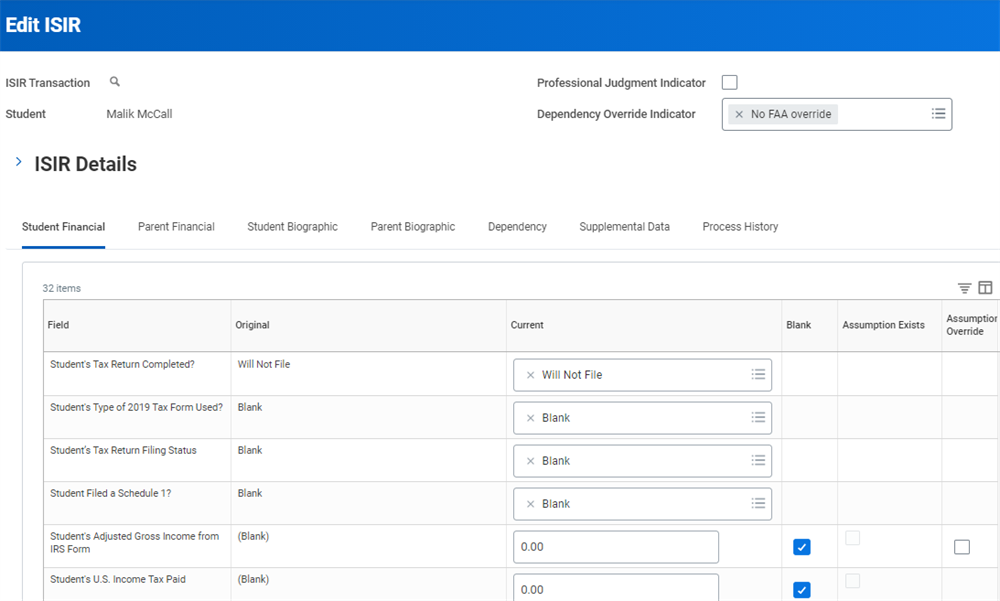Click the Student's Tax Return Completed? field label
The image size is (1000, 601).
tap(122, 364)
